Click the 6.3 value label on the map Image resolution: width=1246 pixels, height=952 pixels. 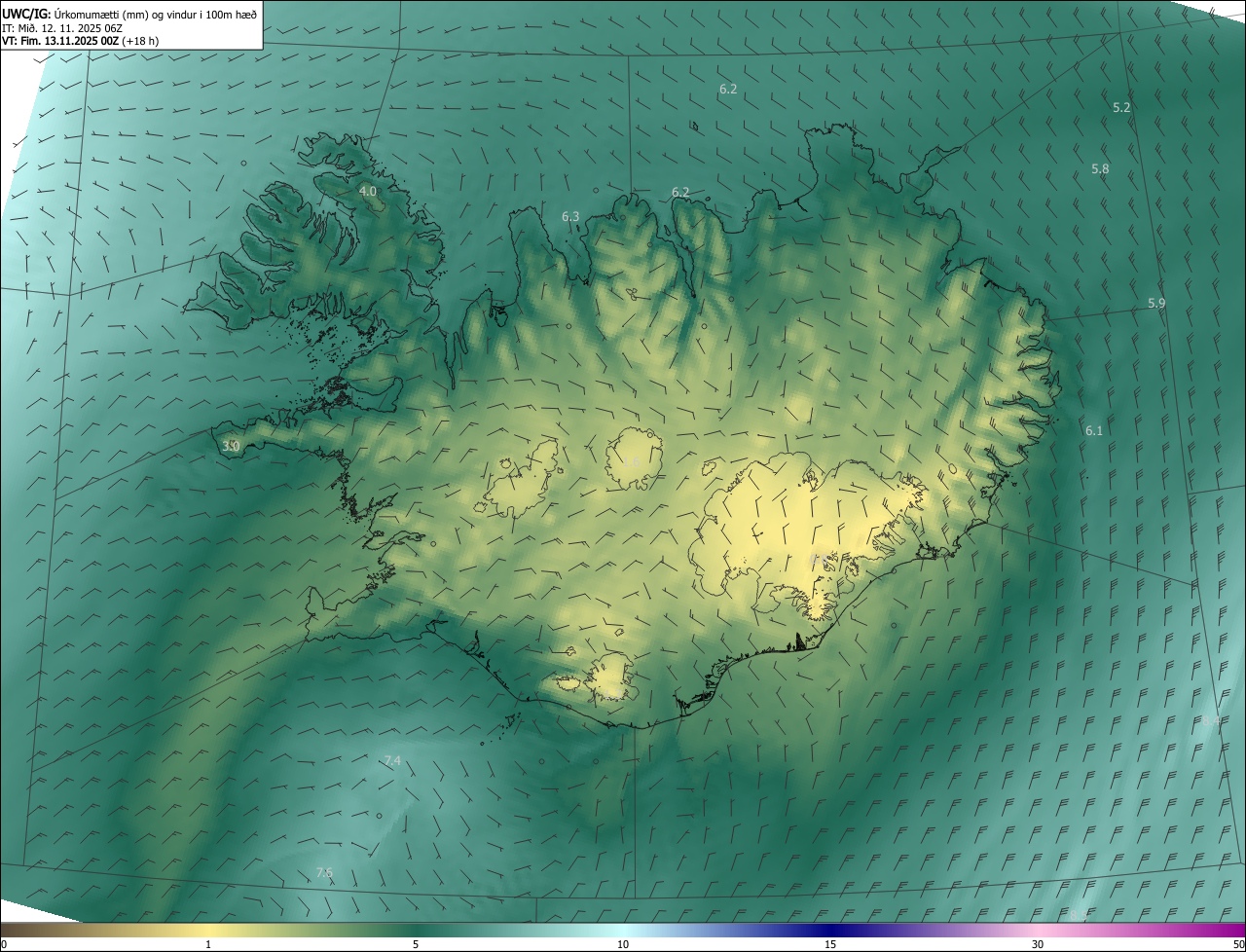(570, 216)
